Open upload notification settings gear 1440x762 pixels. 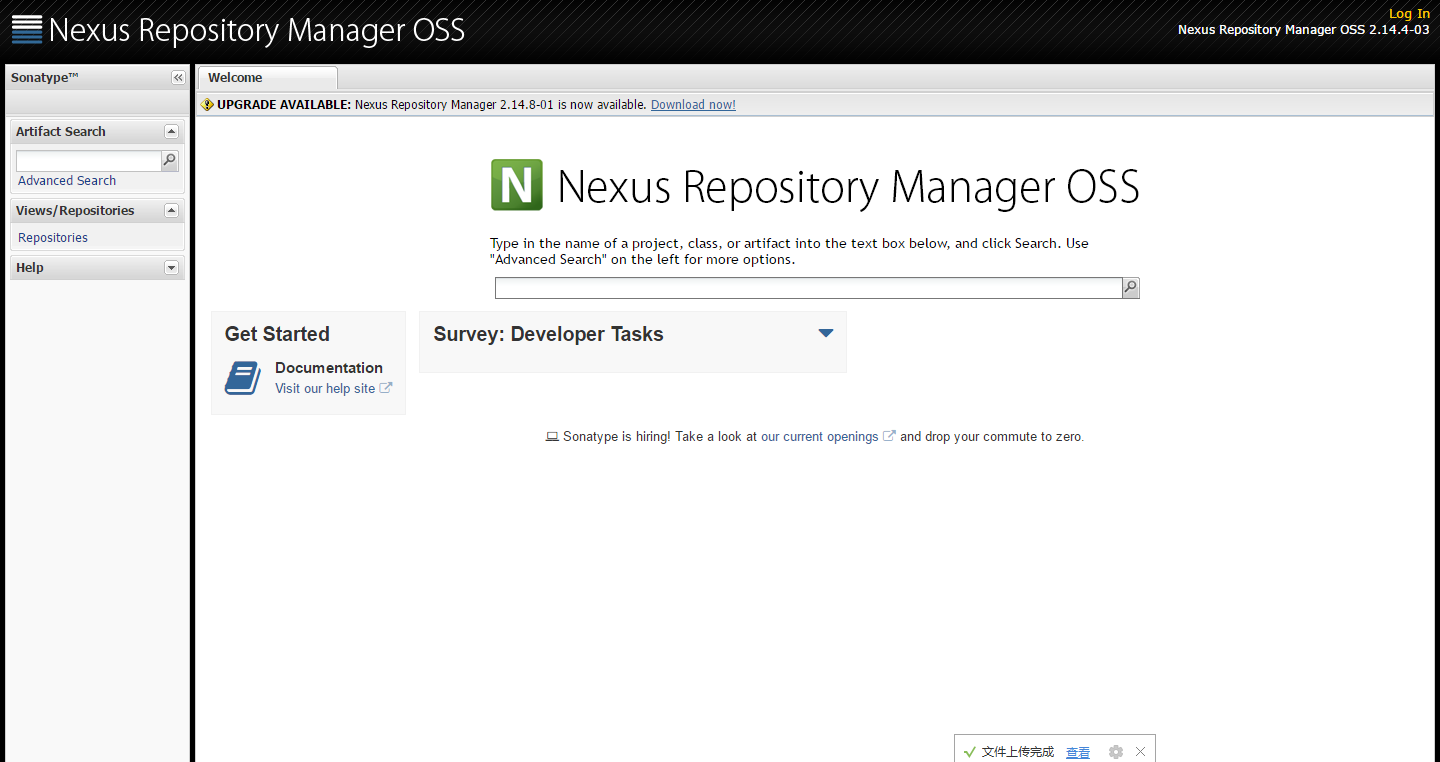(1116, 752)
